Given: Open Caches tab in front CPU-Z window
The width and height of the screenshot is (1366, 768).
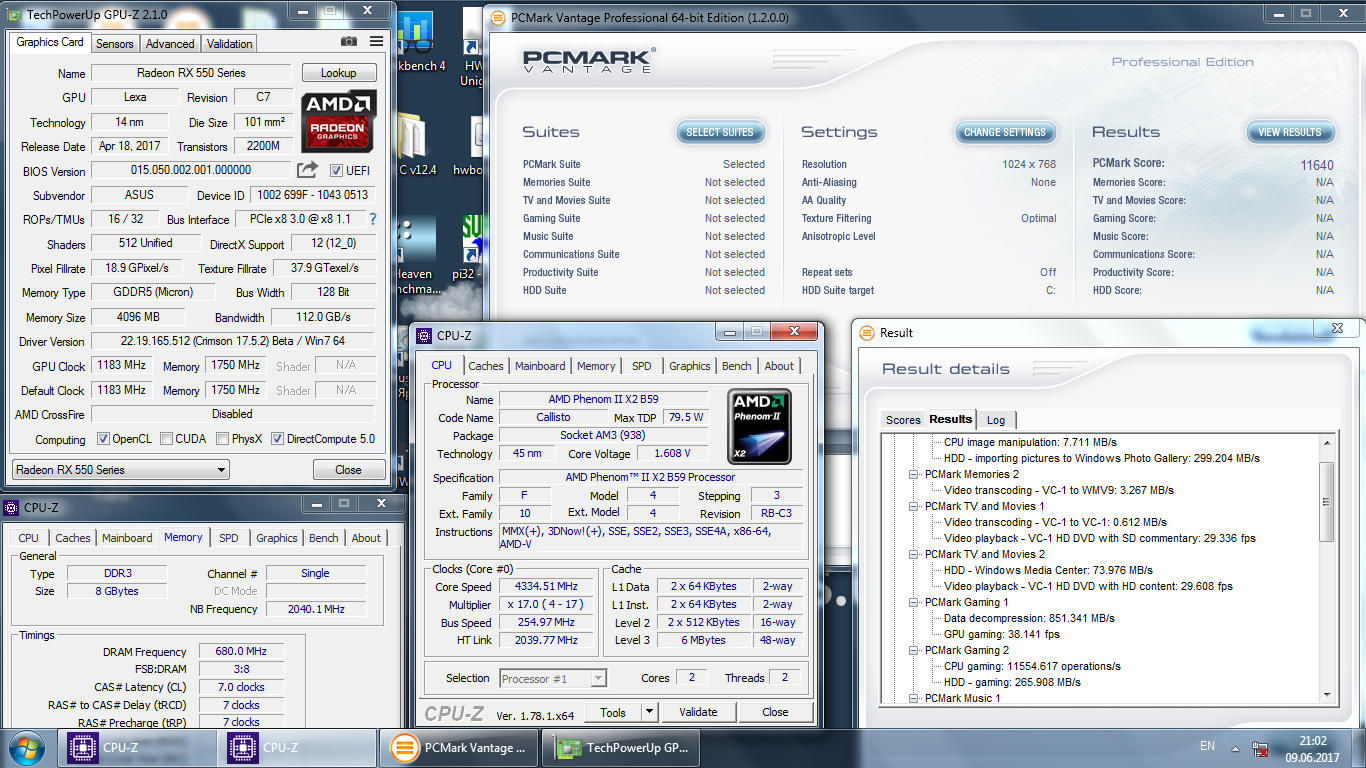Looking at the screenshot, I should click(x=486, y=366).
